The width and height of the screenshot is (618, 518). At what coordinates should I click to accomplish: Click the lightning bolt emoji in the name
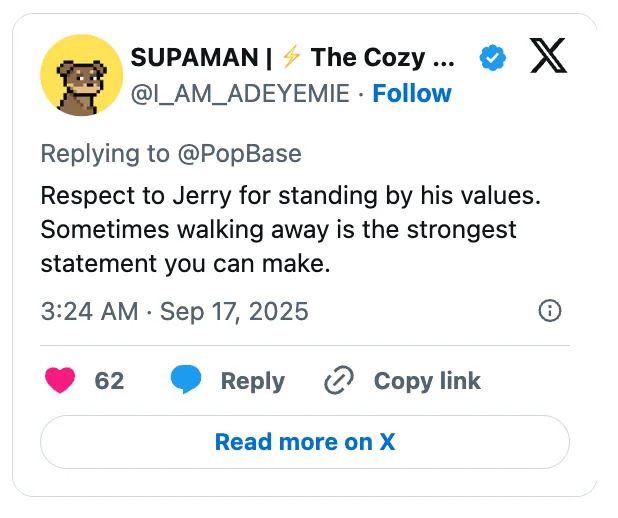click(x=291, y=58)
